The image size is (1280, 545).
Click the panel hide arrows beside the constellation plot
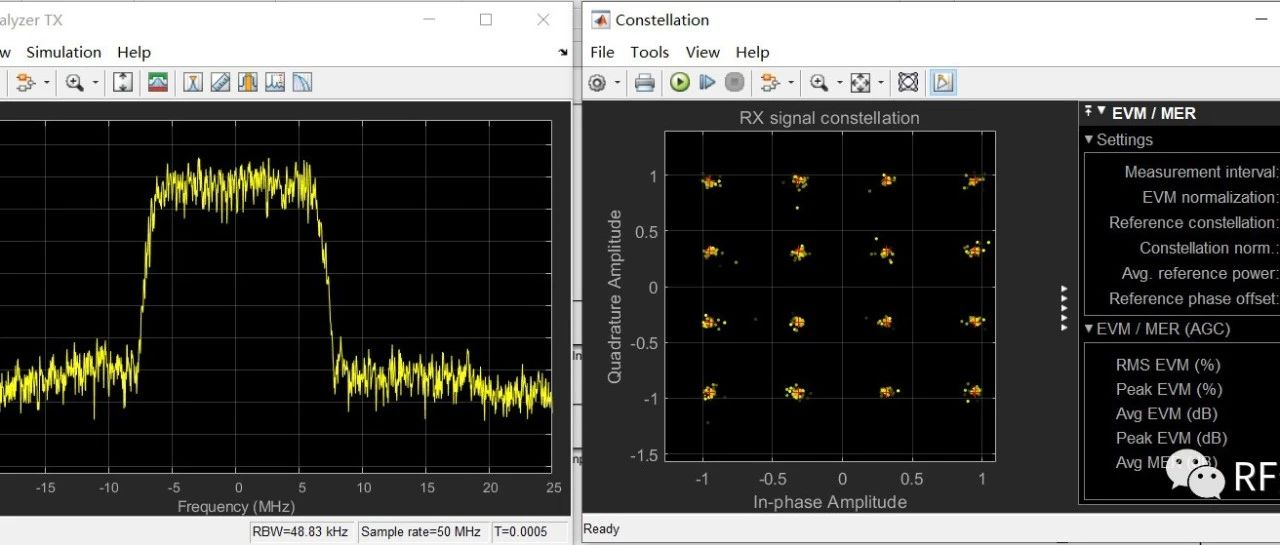(1065, 308)
